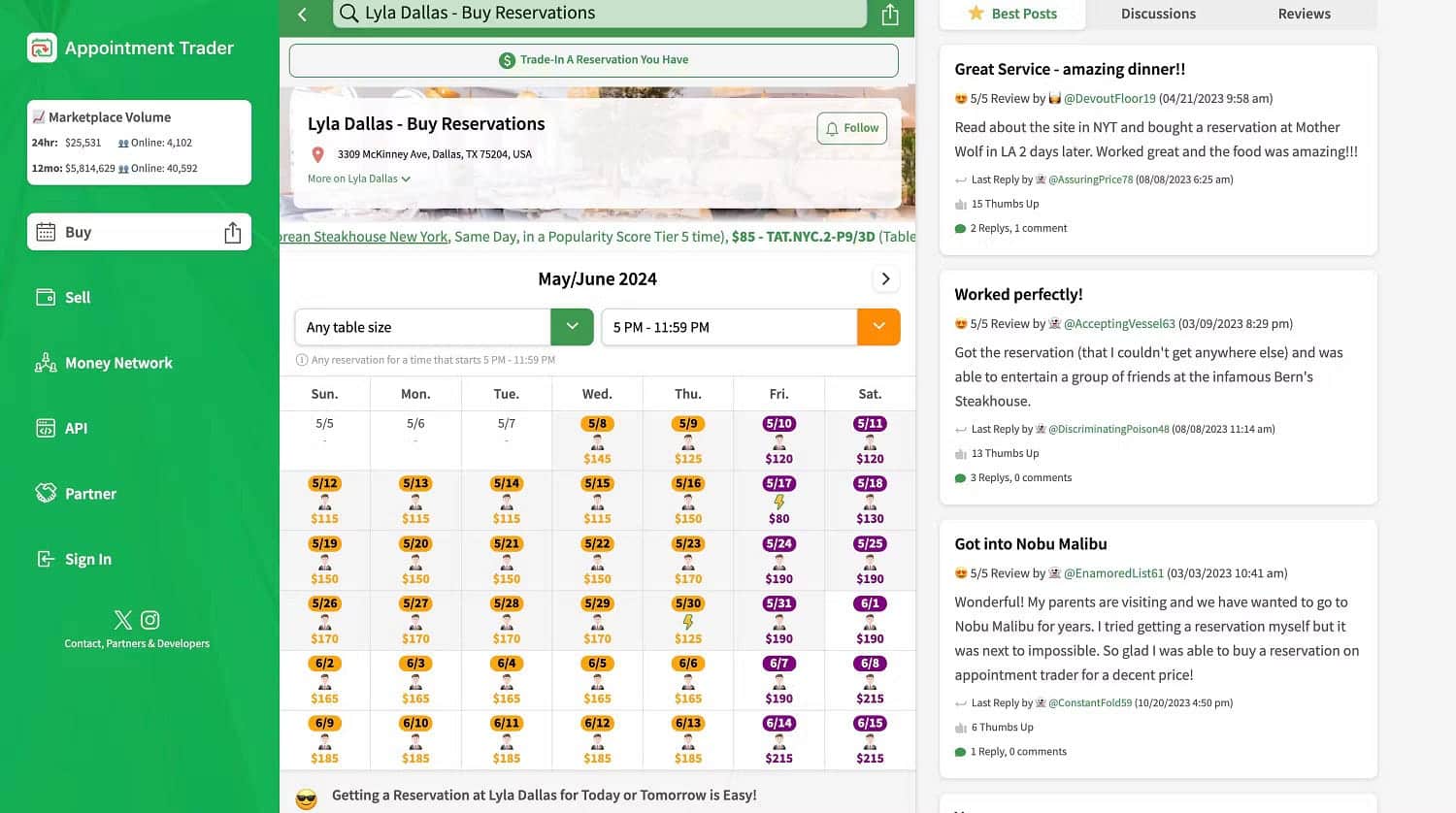Viewport: 1456px width, 813px height.
Task: Go to next month with right chevron
Action: pyautogui.click(x=885, y=279)
